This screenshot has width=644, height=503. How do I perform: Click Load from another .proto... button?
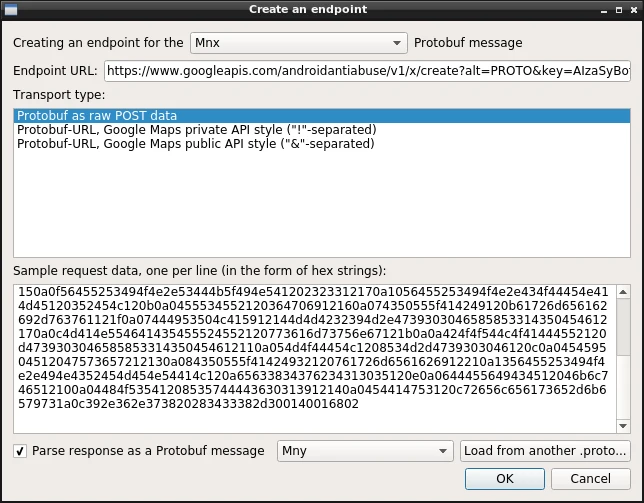545,451
